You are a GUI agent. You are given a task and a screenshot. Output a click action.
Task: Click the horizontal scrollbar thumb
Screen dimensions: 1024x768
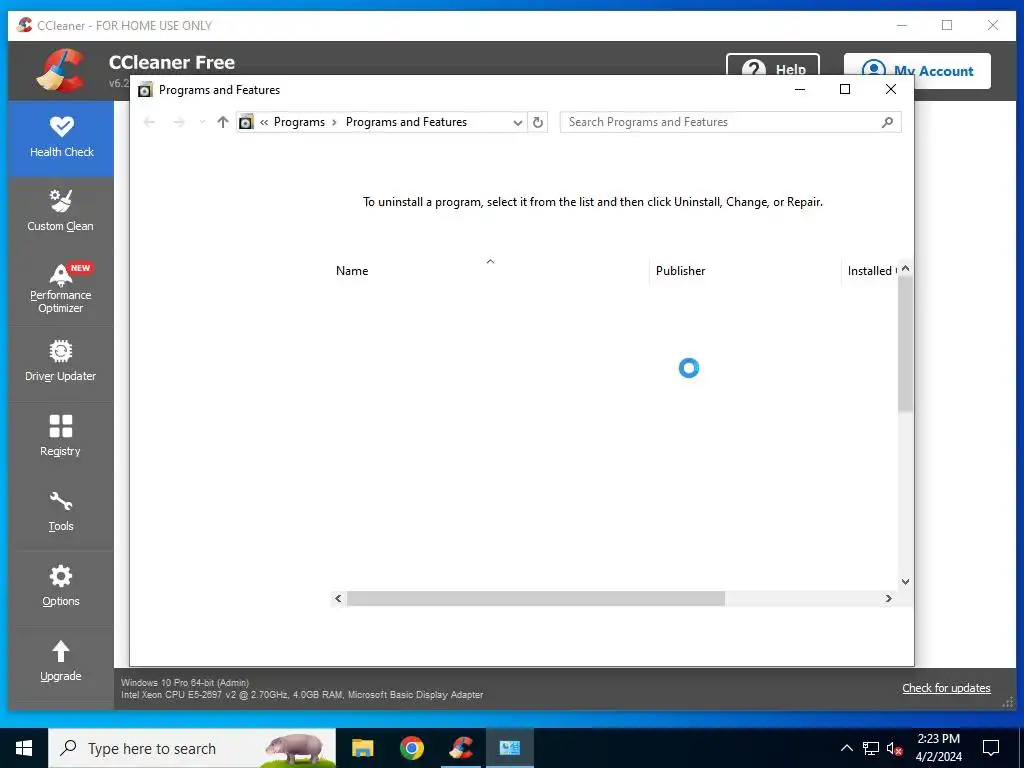click(x=536, y=598)
